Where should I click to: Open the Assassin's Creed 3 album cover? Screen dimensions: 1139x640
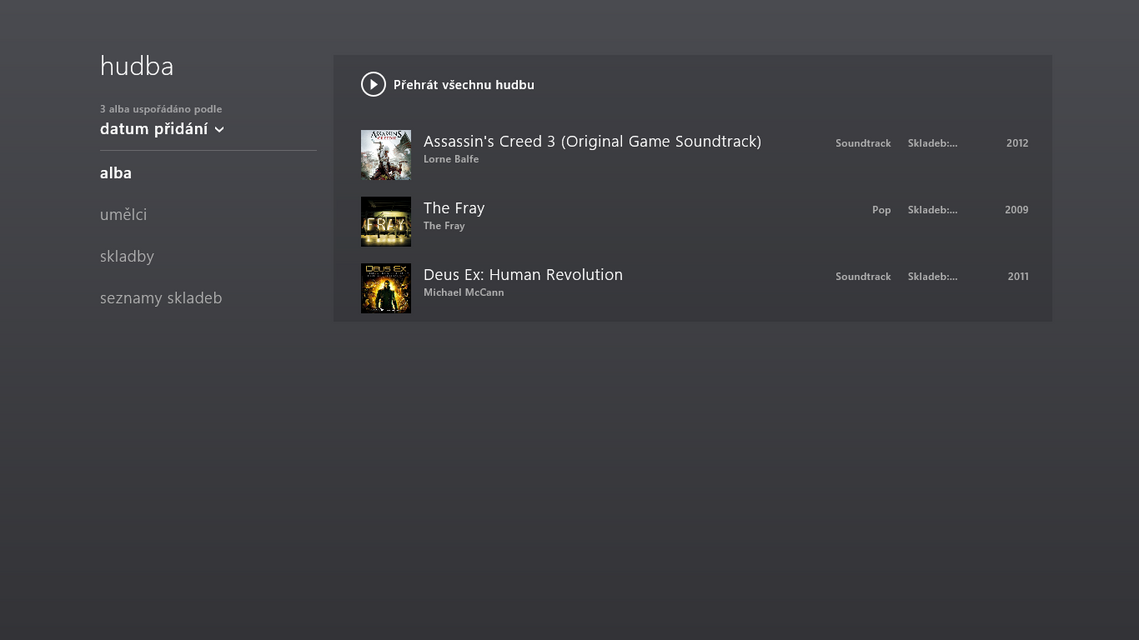click(386, 155)
